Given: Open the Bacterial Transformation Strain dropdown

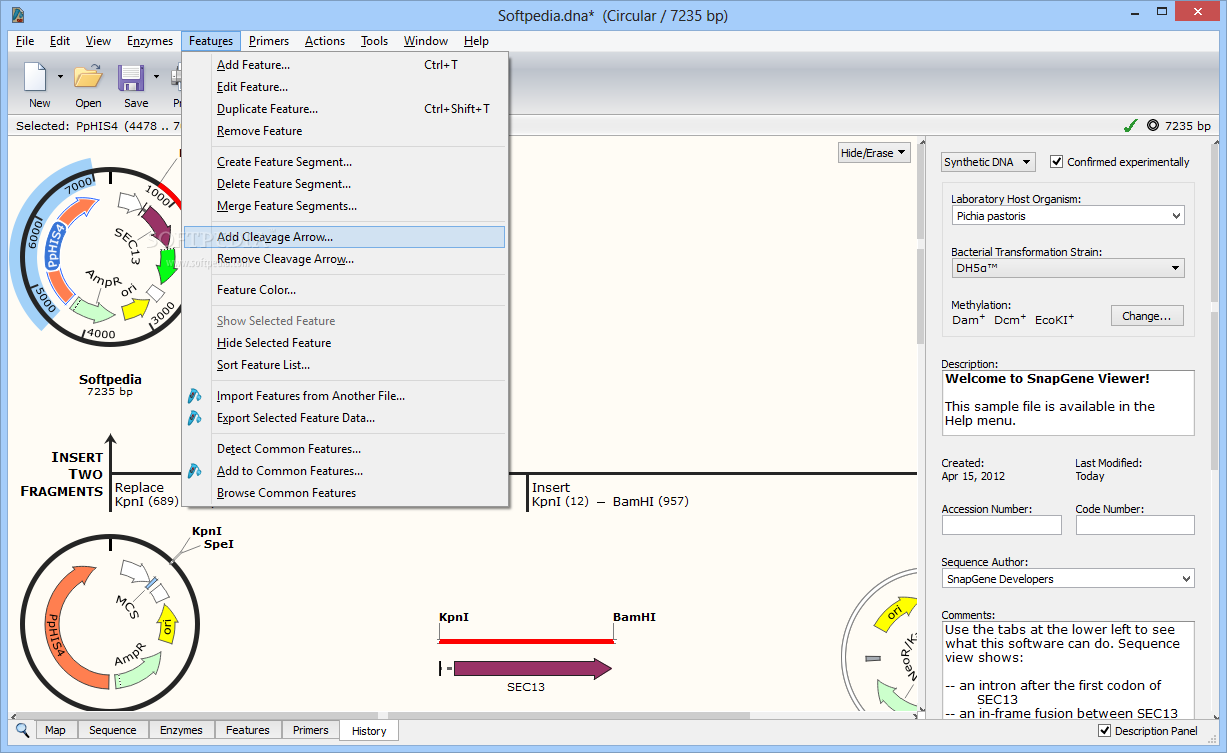Looking at the screenshot, I should pos(1067,268).
